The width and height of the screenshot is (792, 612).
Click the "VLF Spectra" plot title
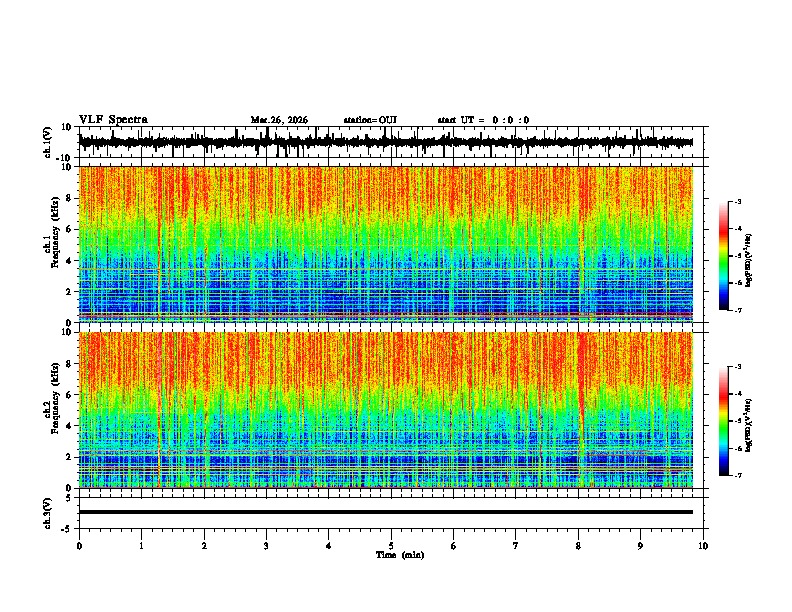[113, 120]
